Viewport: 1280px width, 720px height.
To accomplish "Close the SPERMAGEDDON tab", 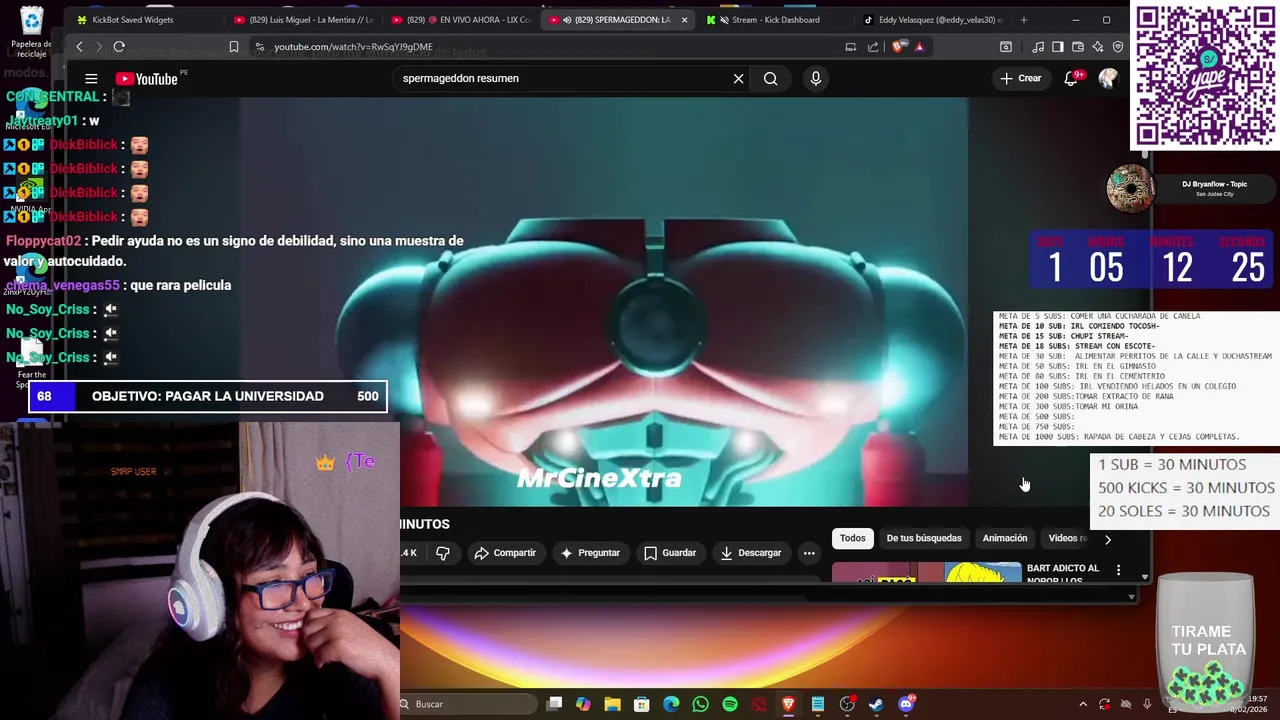I will (x=684, y=19).
